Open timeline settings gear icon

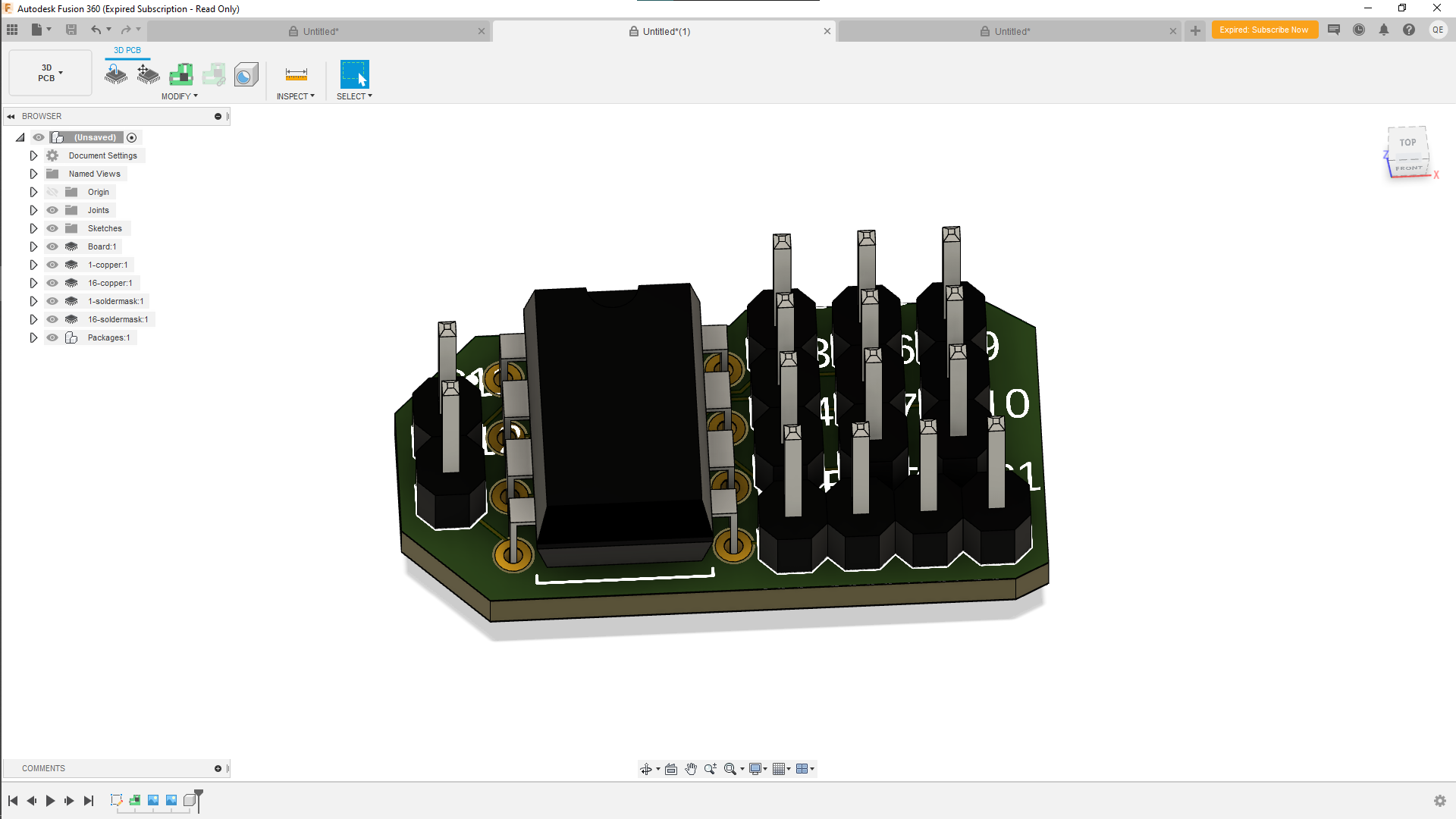point(1440,801)
